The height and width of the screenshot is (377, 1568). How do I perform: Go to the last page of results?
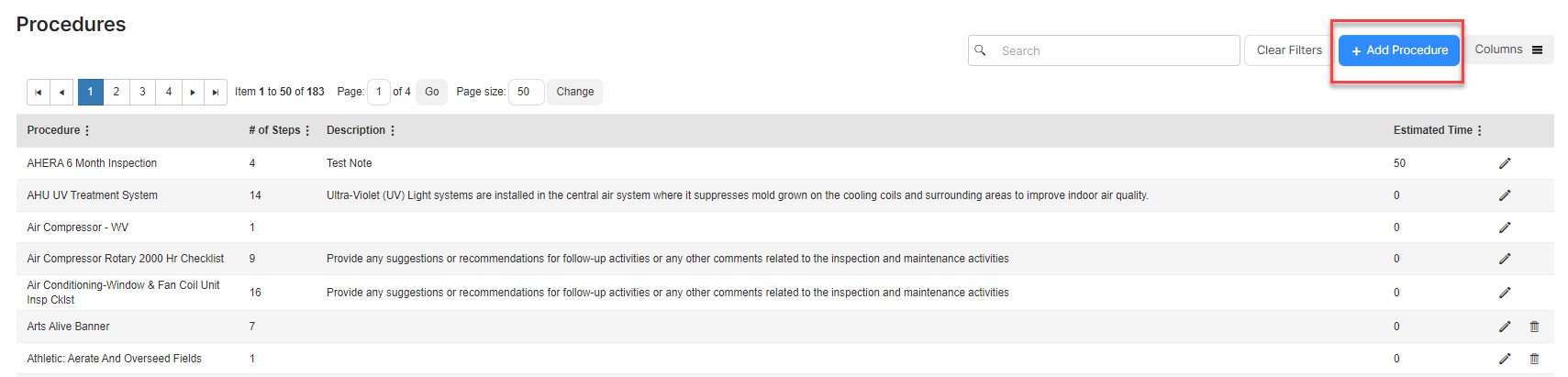pos(216,92)
